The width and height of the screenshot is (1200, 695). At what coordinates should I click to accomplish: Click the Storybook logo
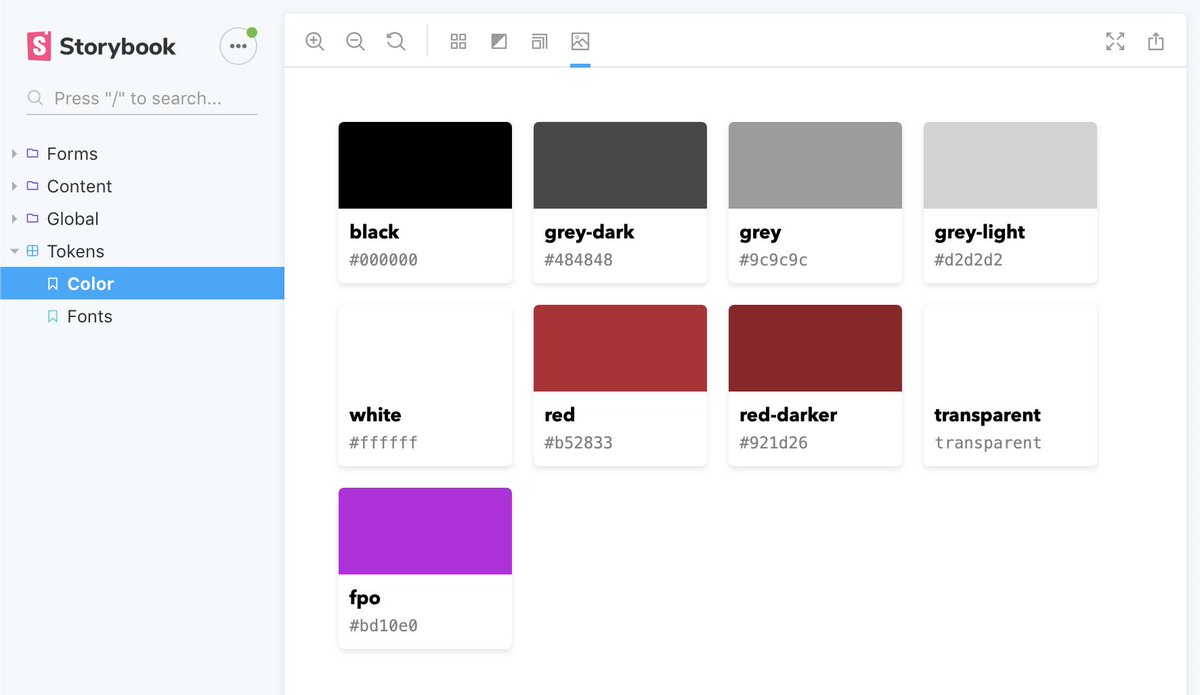coord(102,46)
